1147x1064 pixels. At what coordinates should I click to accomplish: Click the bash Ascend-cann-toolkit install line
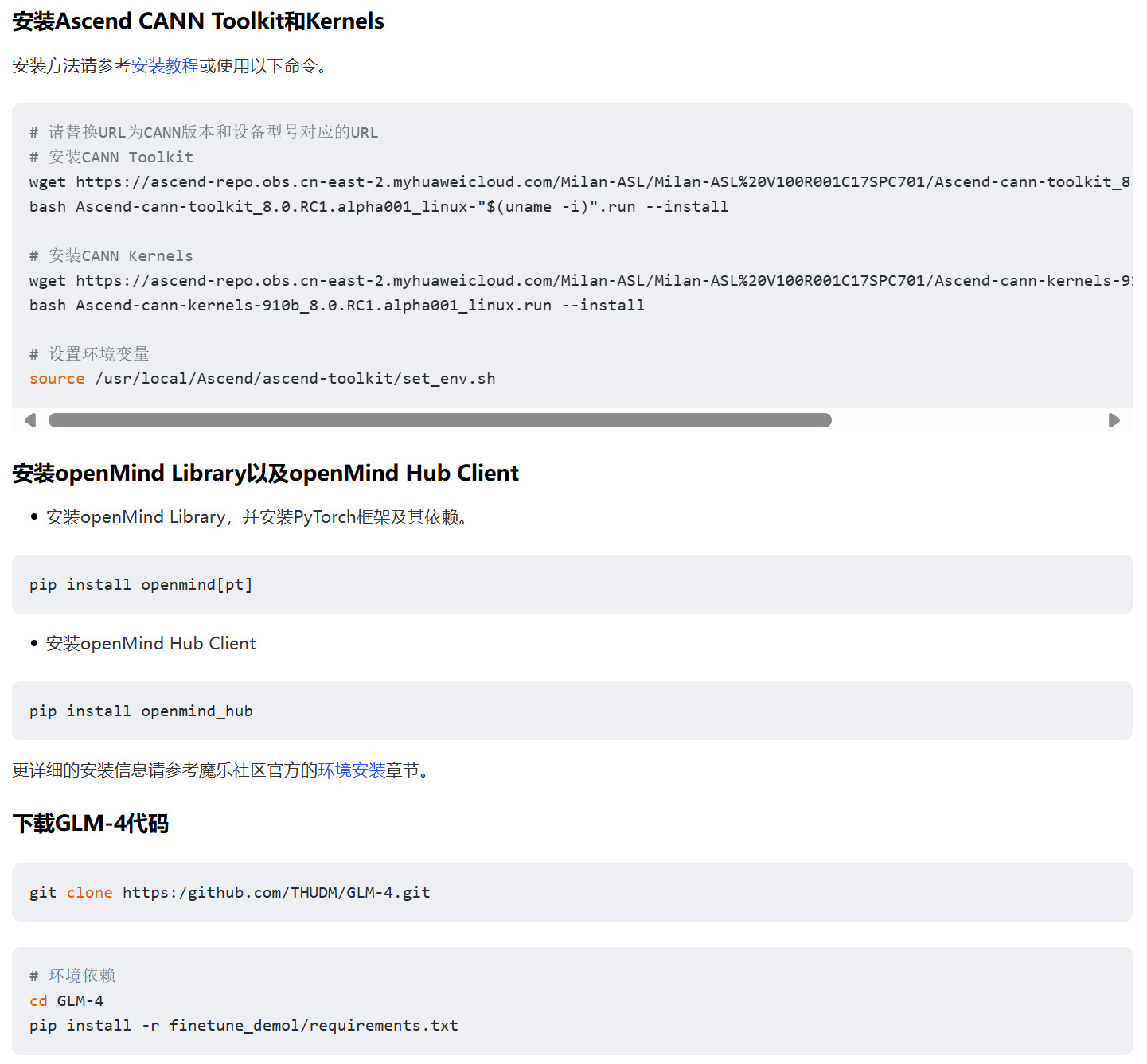(x=379, y=207)
